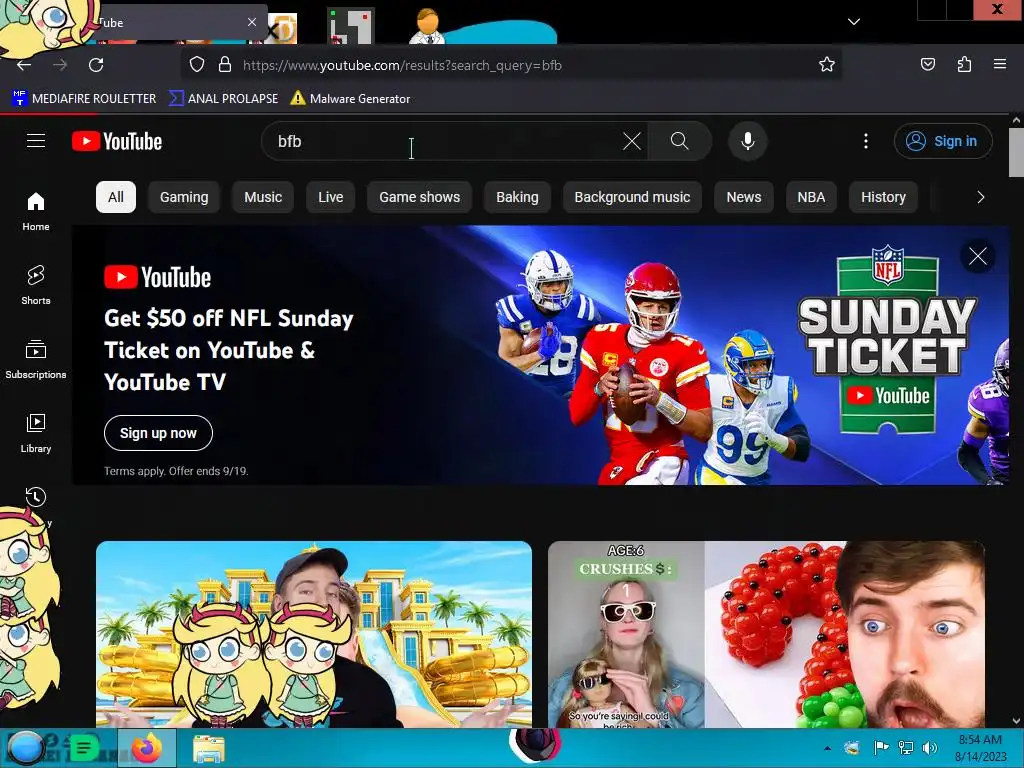Show more filter chips with right chevron
This screenshot has height=768, width=1024.
tap(980, 197)
